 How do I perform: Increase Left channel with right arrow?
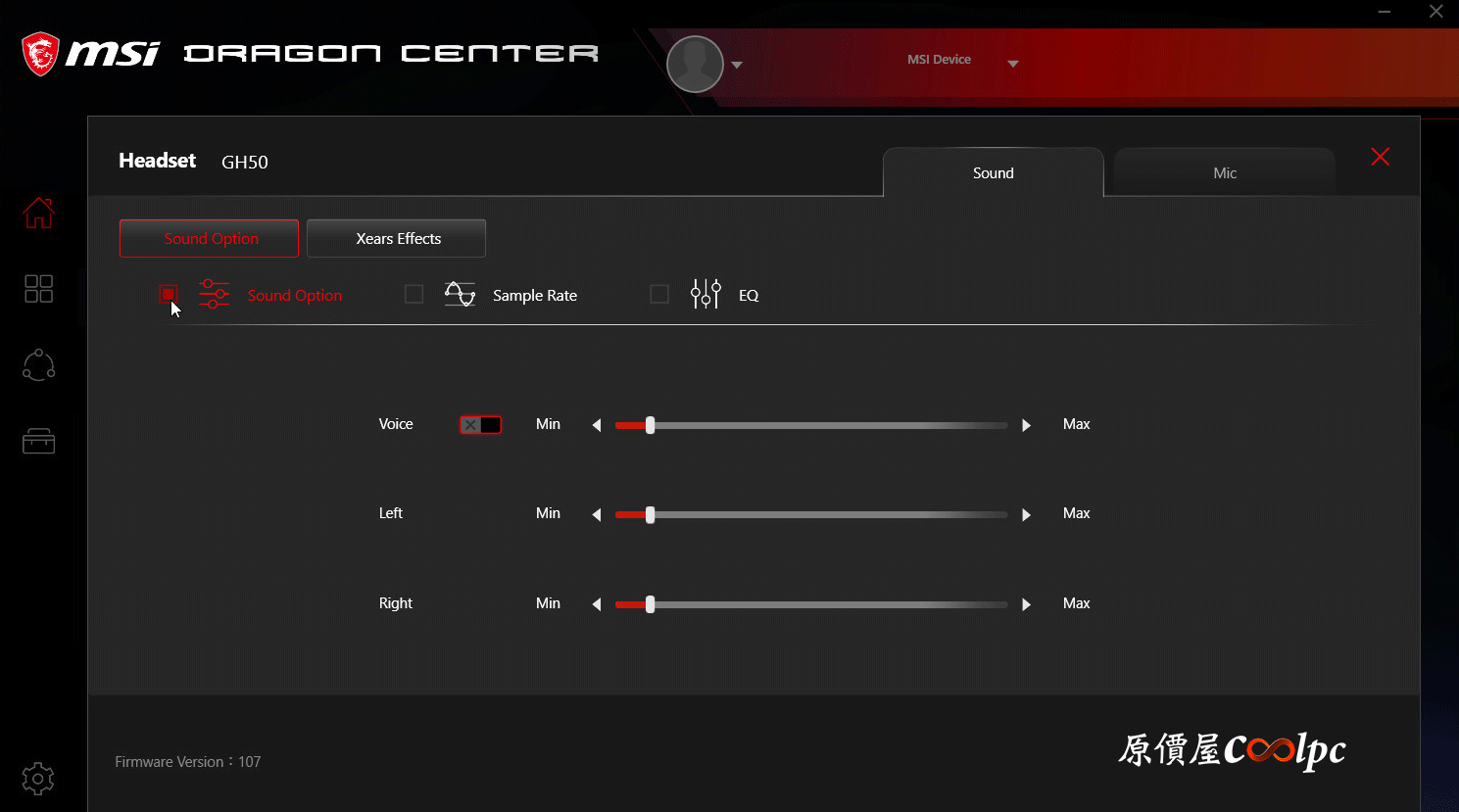(1026, 514)
